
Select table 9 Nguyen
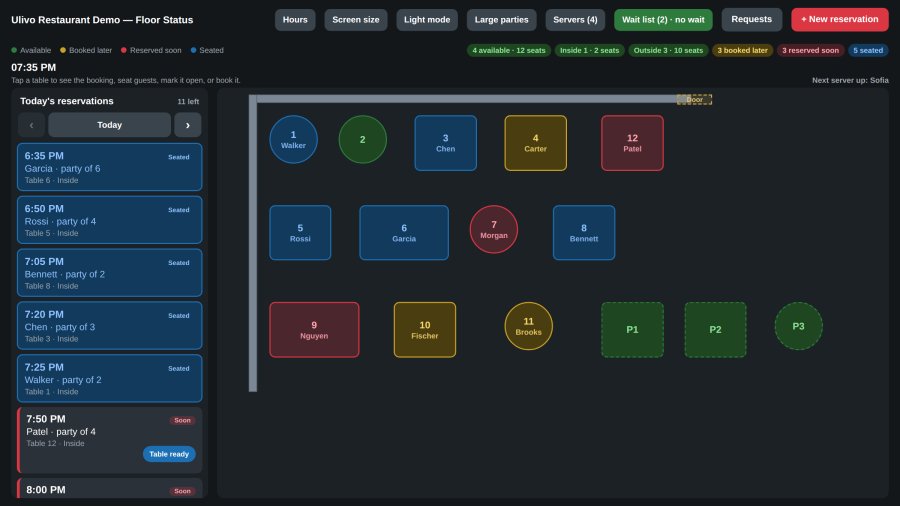[314, 330]
